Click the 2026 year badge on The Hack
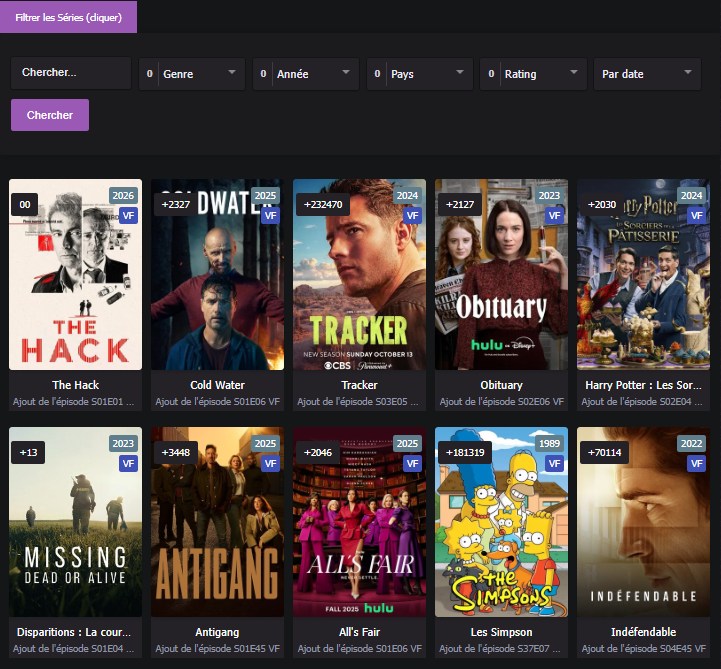This screenshot has height=669, width=721. tap(123, 196)
